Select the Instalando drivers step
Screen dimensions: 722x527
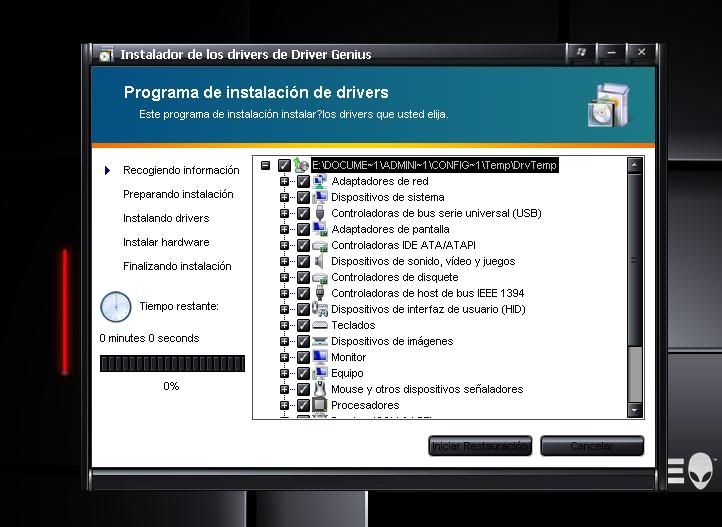point(166,218)
